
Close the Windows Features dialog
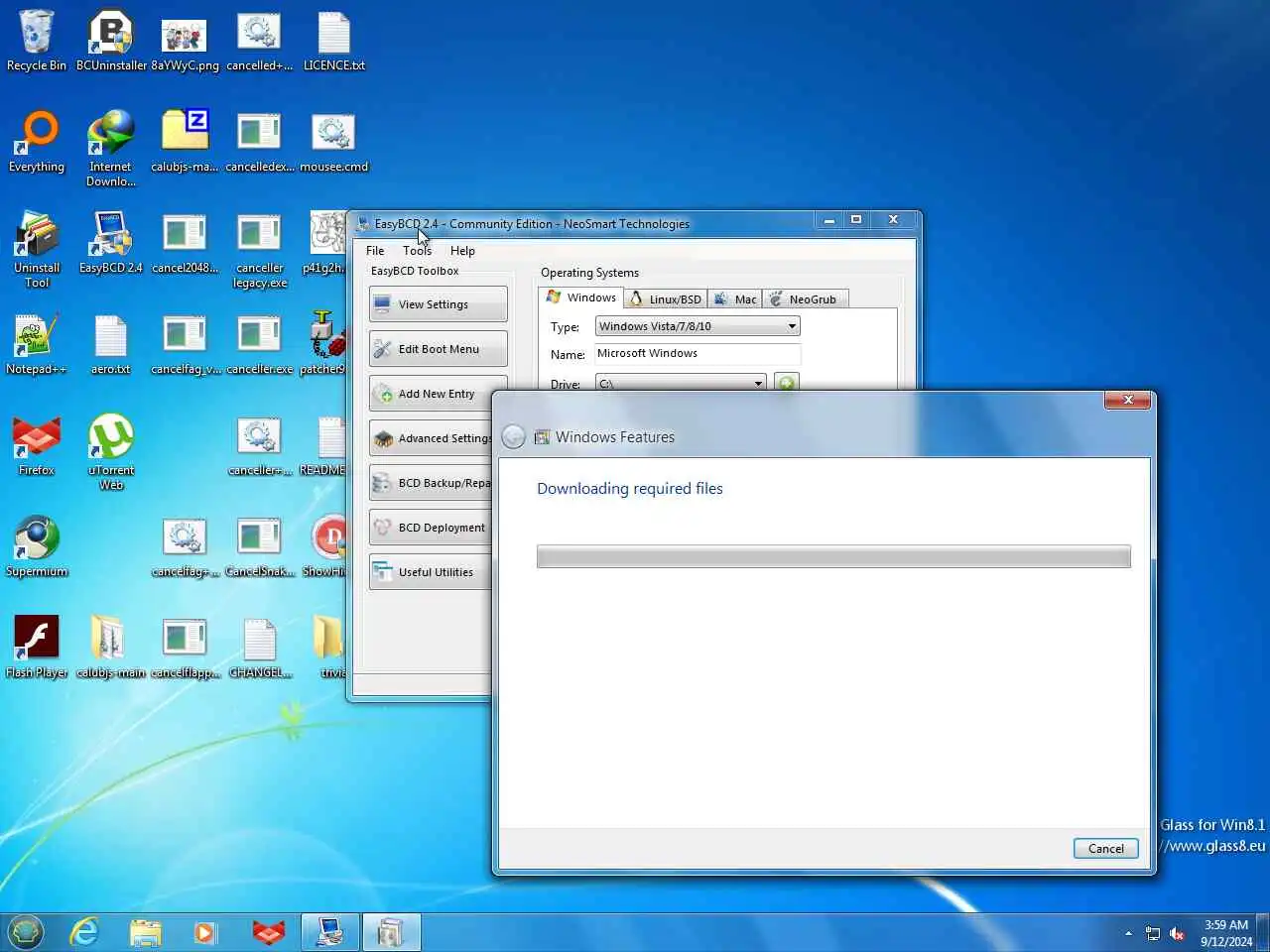[1127, 400]
